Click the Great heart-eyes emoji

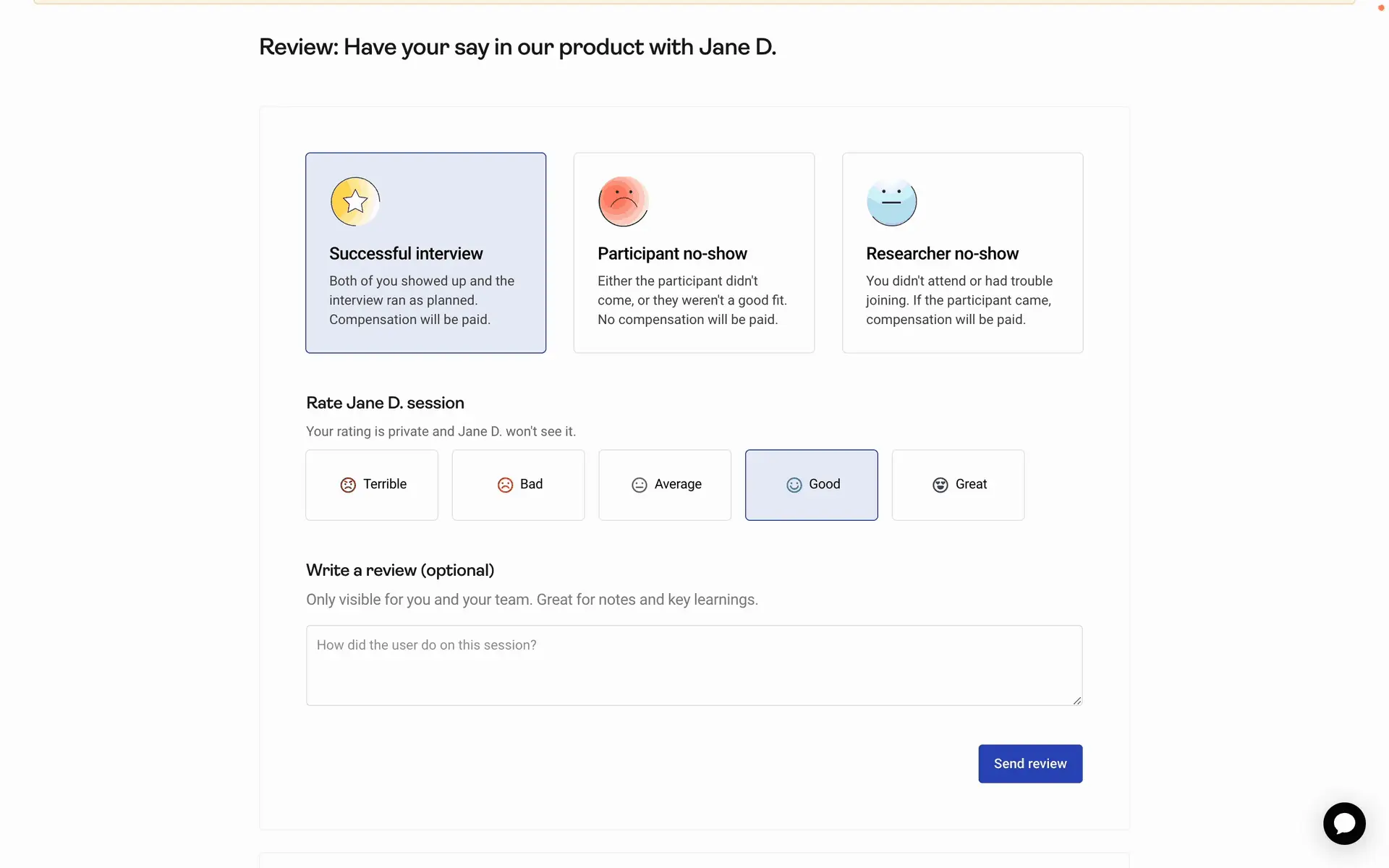pyautogui.click(x=940, y=485)
